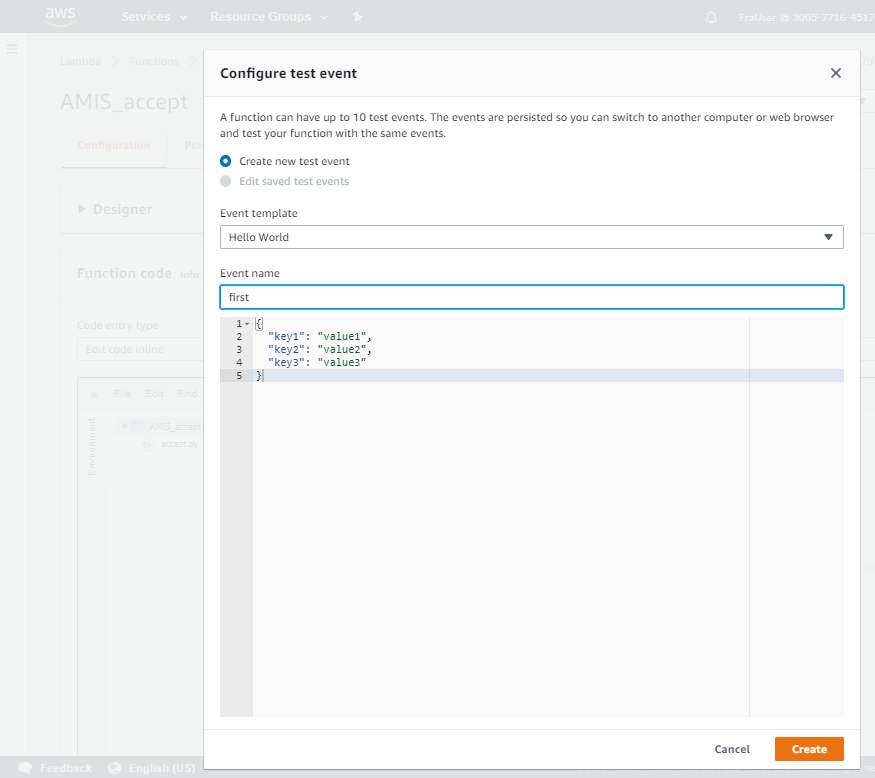
Task: Open the notifications bell icon
Action: click(711, 17)
